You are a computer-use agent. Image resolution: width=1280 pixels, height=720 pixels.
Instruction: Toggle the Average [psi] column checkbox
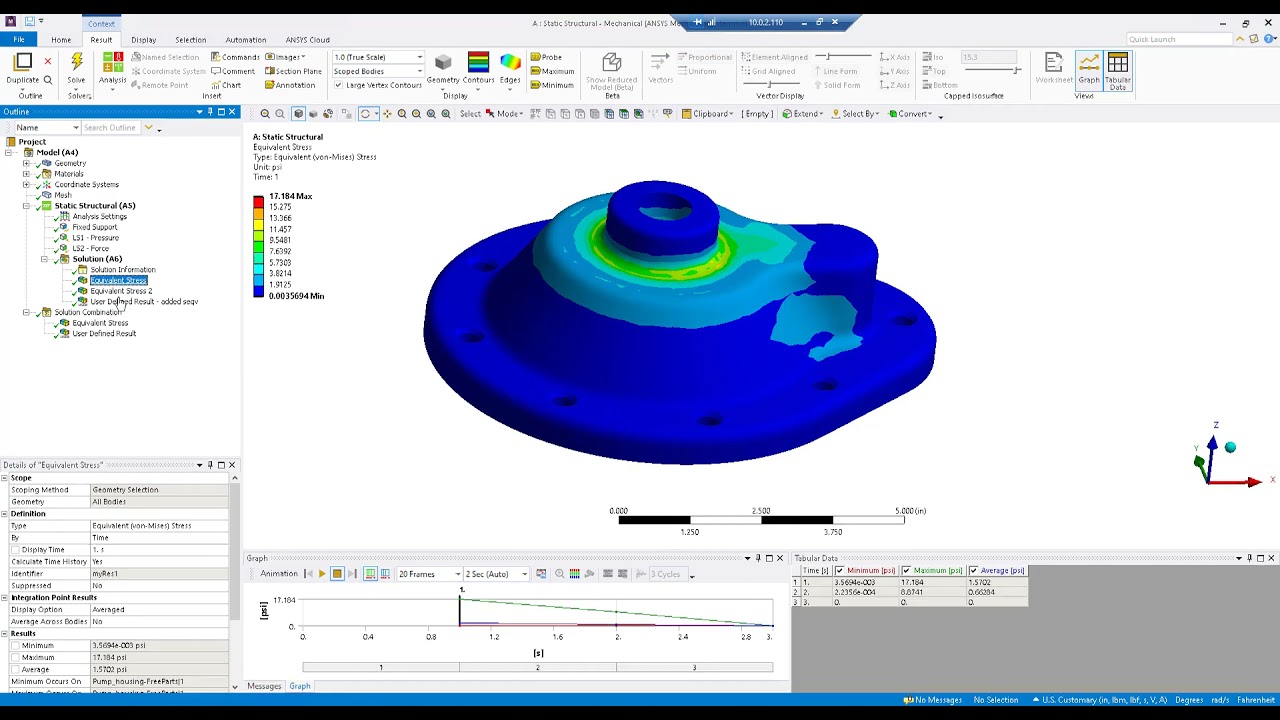tap(973, 571)
